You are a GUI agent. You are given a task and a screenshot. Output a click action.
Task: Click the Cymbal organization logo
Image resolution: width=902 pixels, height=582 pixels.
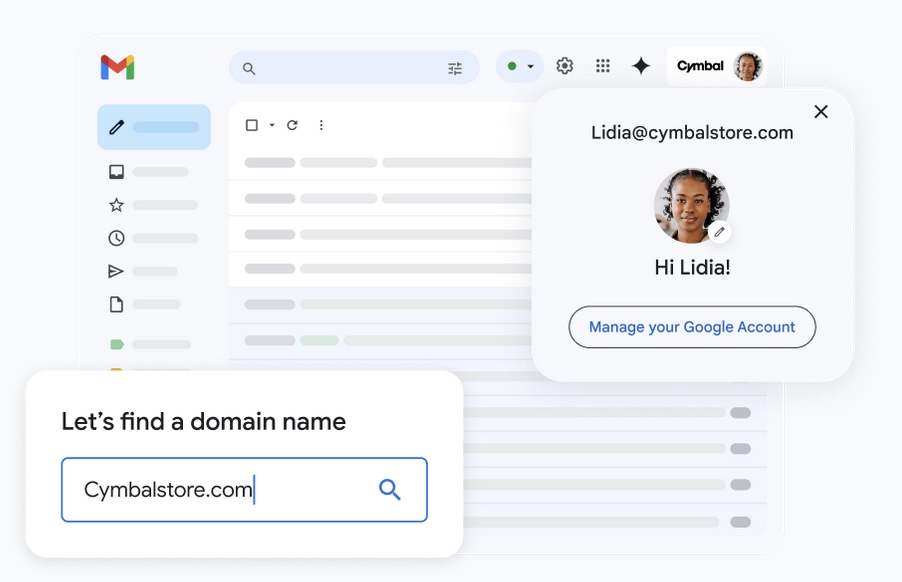click(700, 66)
